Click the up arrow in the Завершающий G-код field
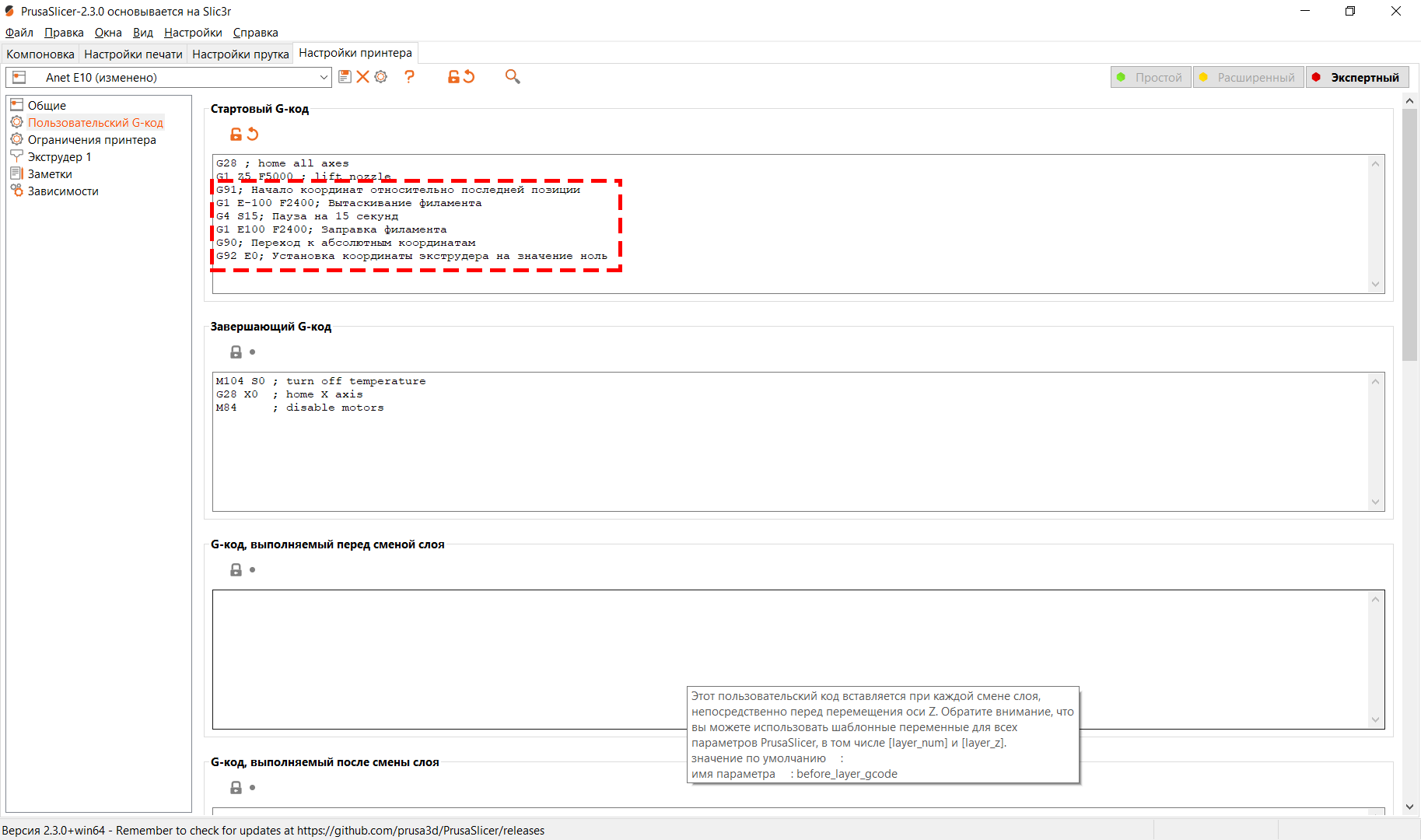This screenshot has width=1421, height=840. (x=1375, y=381)
